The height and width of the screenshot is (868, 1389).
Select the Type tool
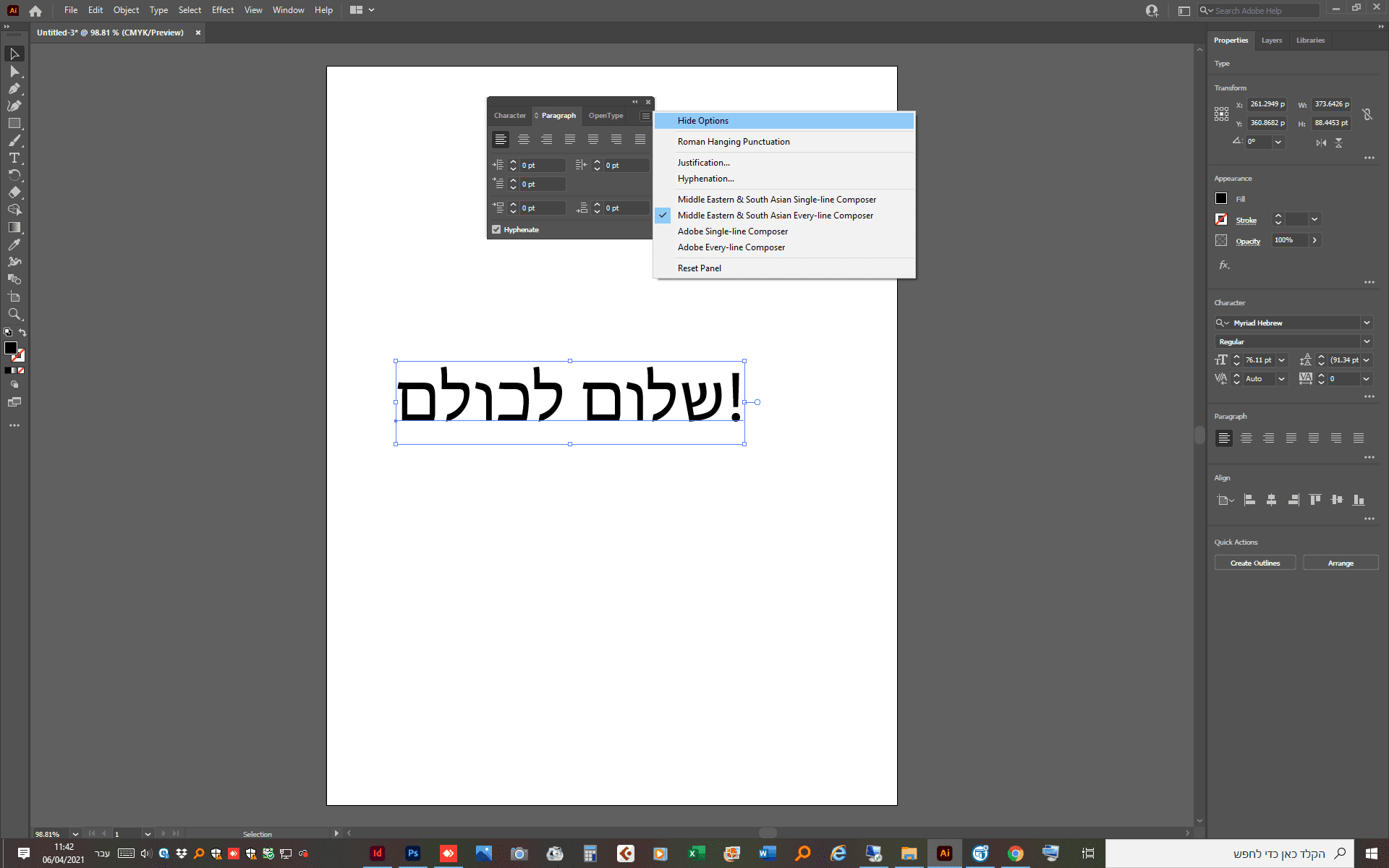tap(14, 158)
